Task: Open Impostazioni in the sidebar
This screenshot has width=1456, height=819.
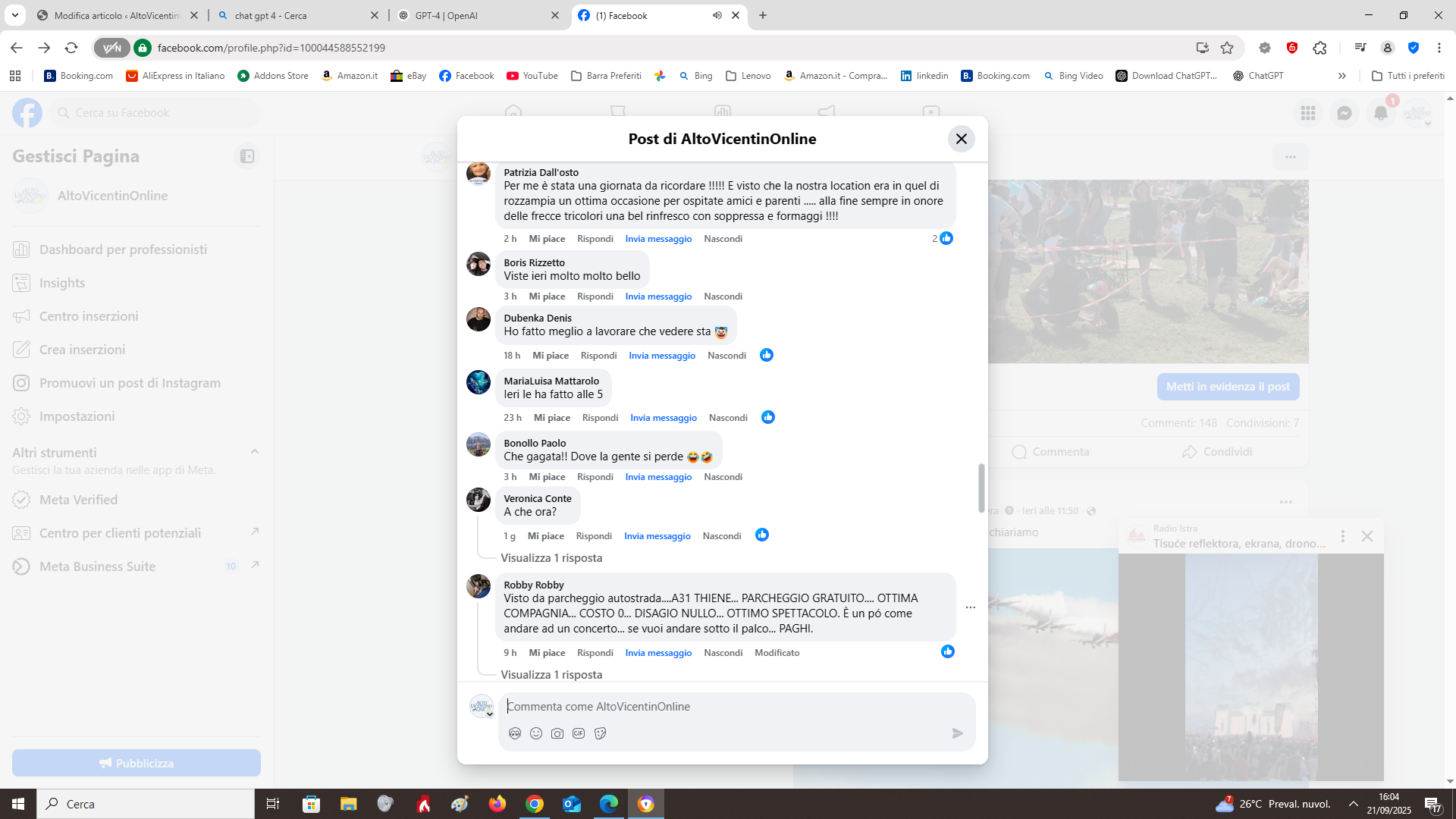Action: pos(136,416)
